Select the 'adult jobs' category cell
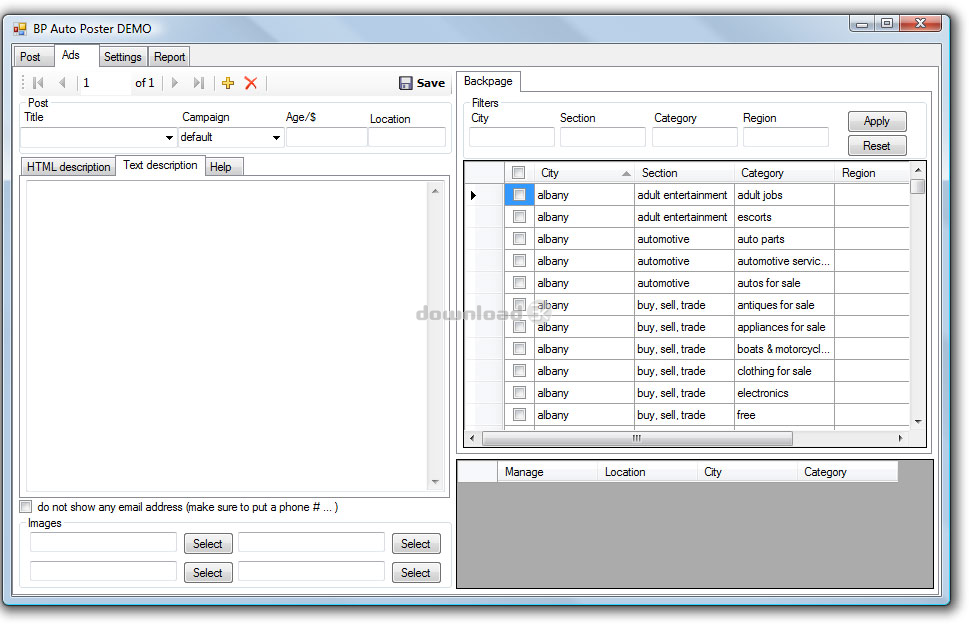 [784, 195]
